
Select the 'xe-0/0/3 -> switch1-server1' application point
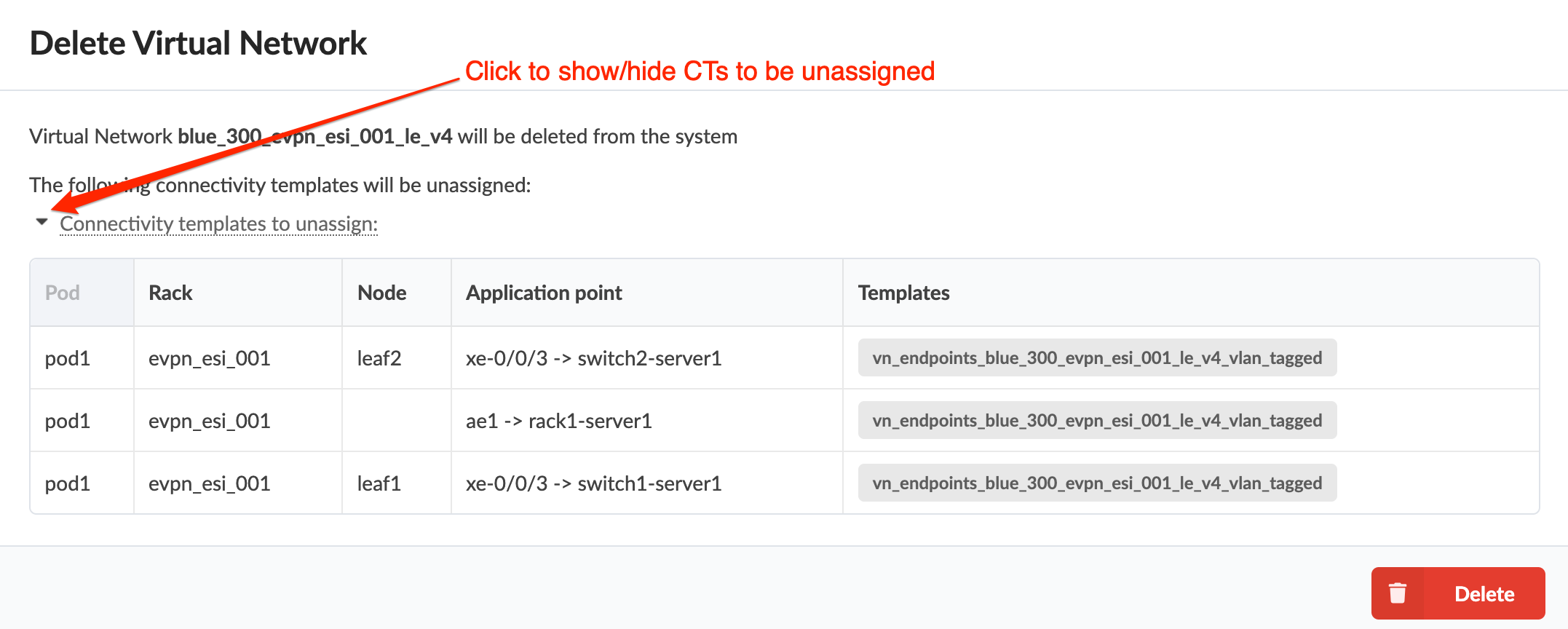point(593,483)
